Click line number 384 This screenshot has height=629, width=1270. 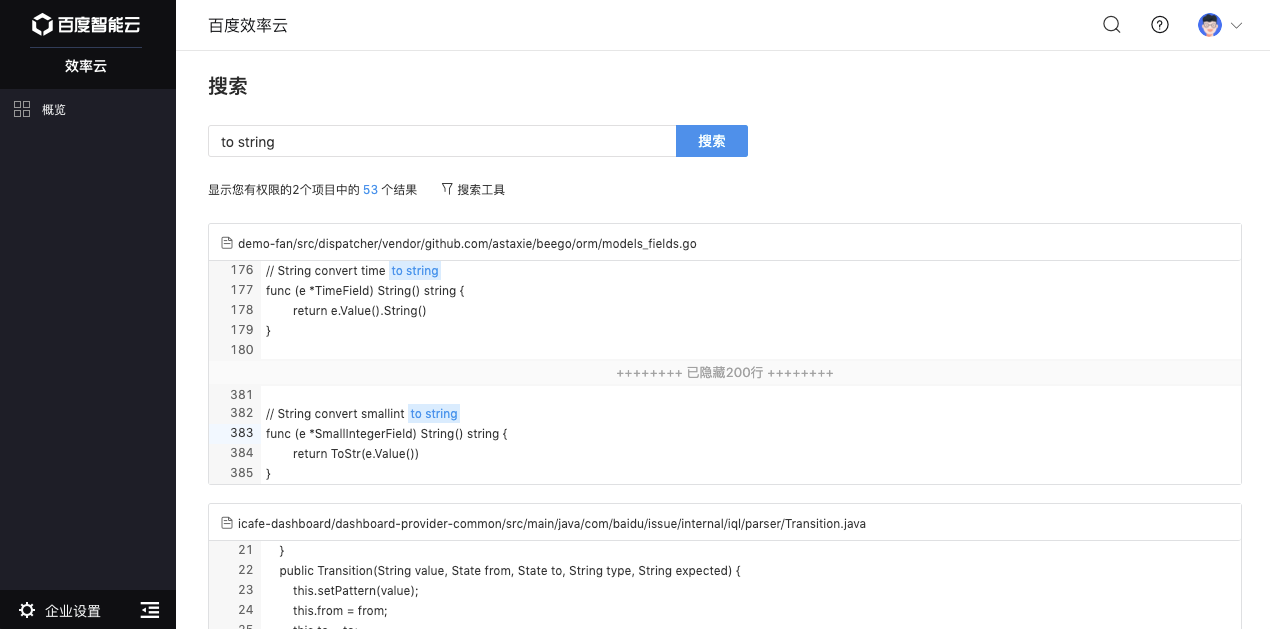pos(241,453)
